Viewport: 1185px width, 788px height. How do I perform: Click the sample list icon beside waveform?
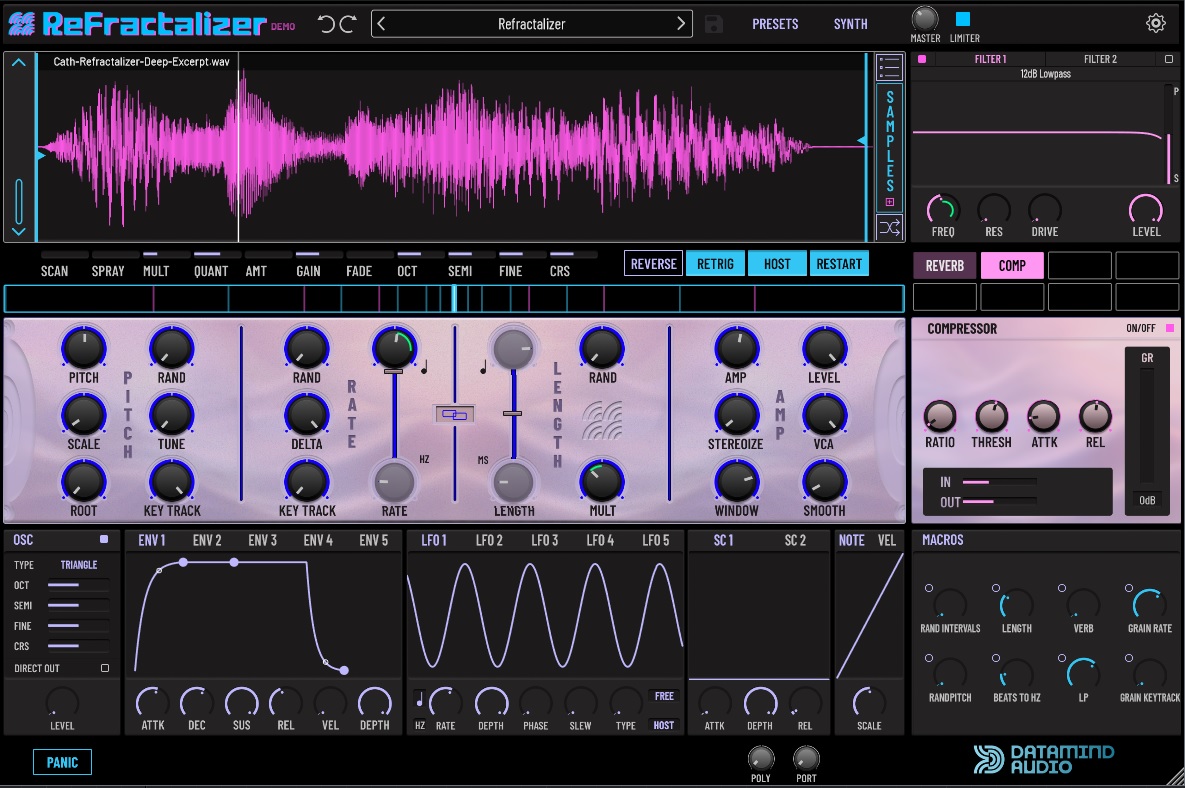click(890, 67)
